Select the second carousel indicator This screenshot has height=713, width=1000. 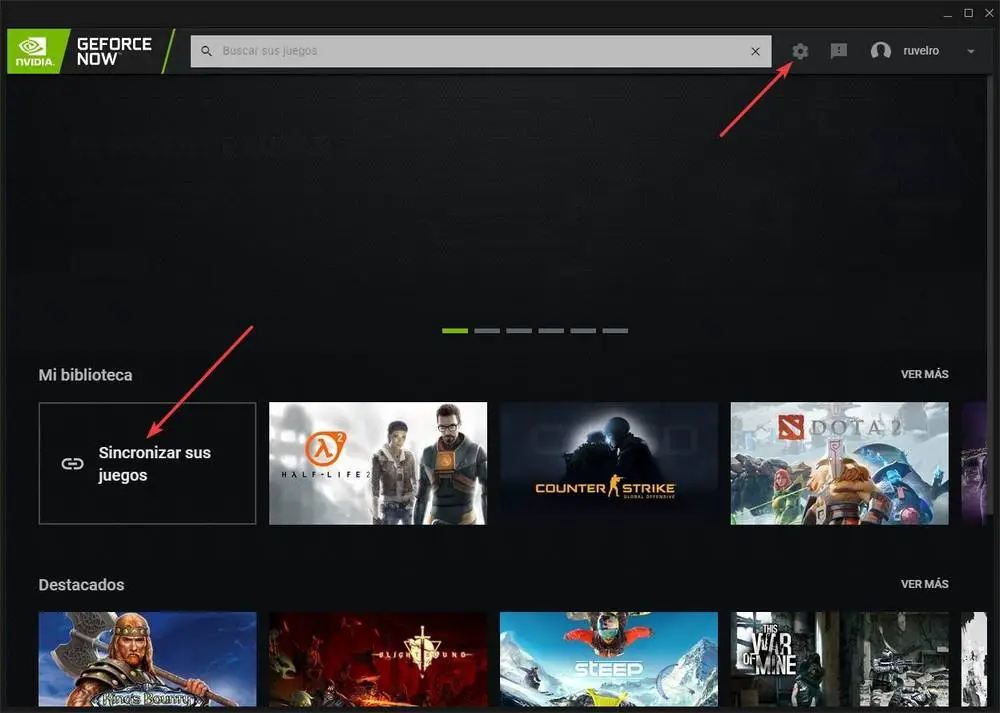487,330
